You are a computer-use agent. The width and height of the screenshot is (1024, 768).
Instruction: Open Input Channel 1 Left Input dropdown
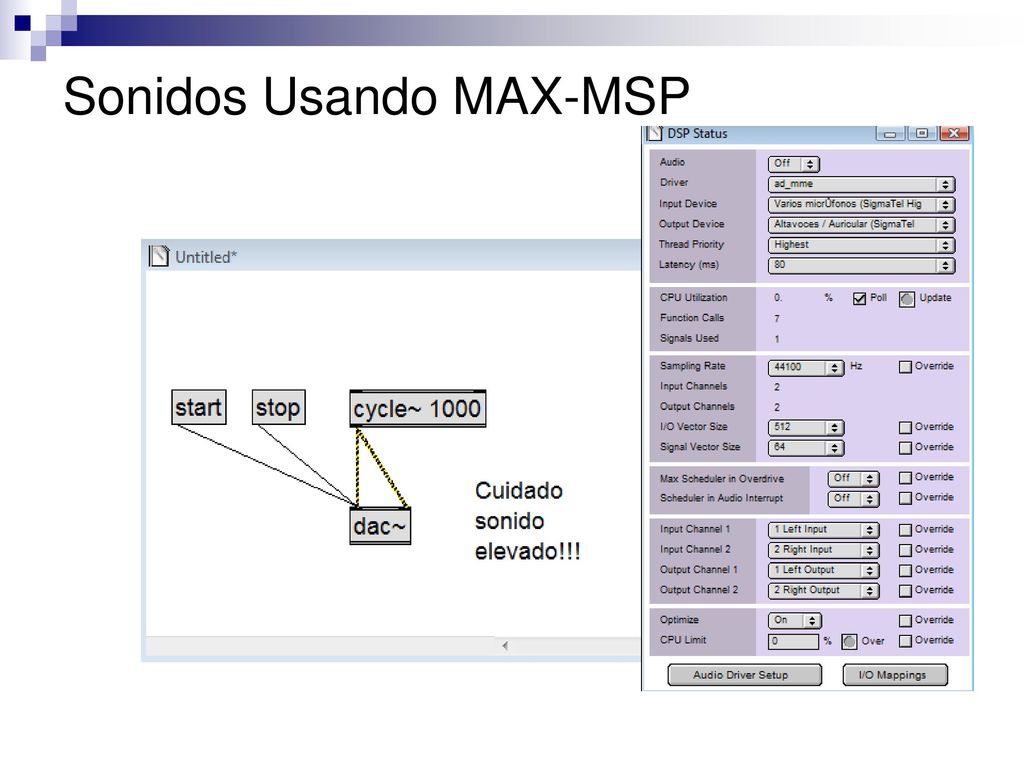click(824, 530)
